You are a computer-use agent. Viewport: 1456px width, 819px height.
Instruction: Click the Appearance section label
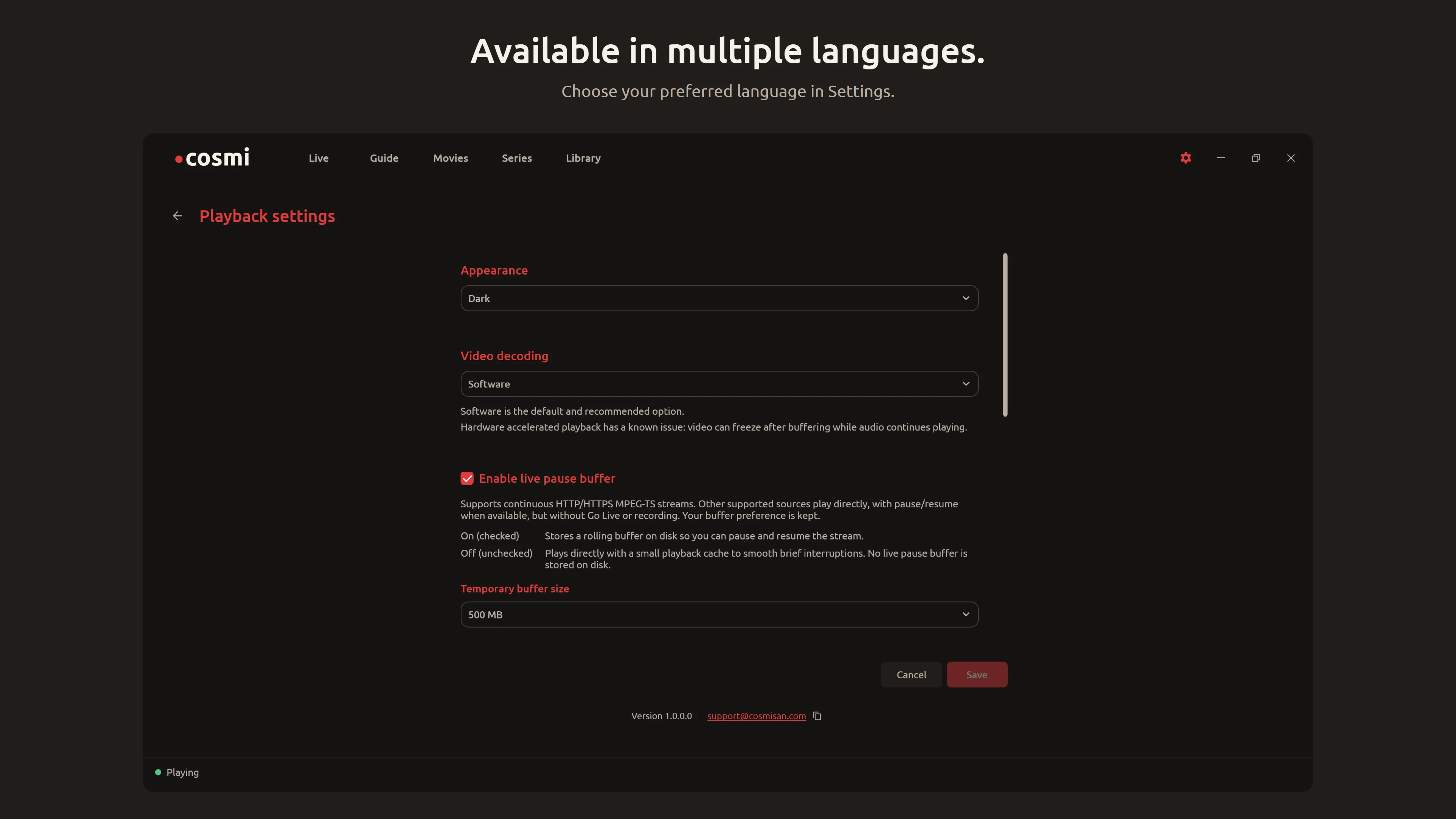pyautogui.click(x=494, y=270)
